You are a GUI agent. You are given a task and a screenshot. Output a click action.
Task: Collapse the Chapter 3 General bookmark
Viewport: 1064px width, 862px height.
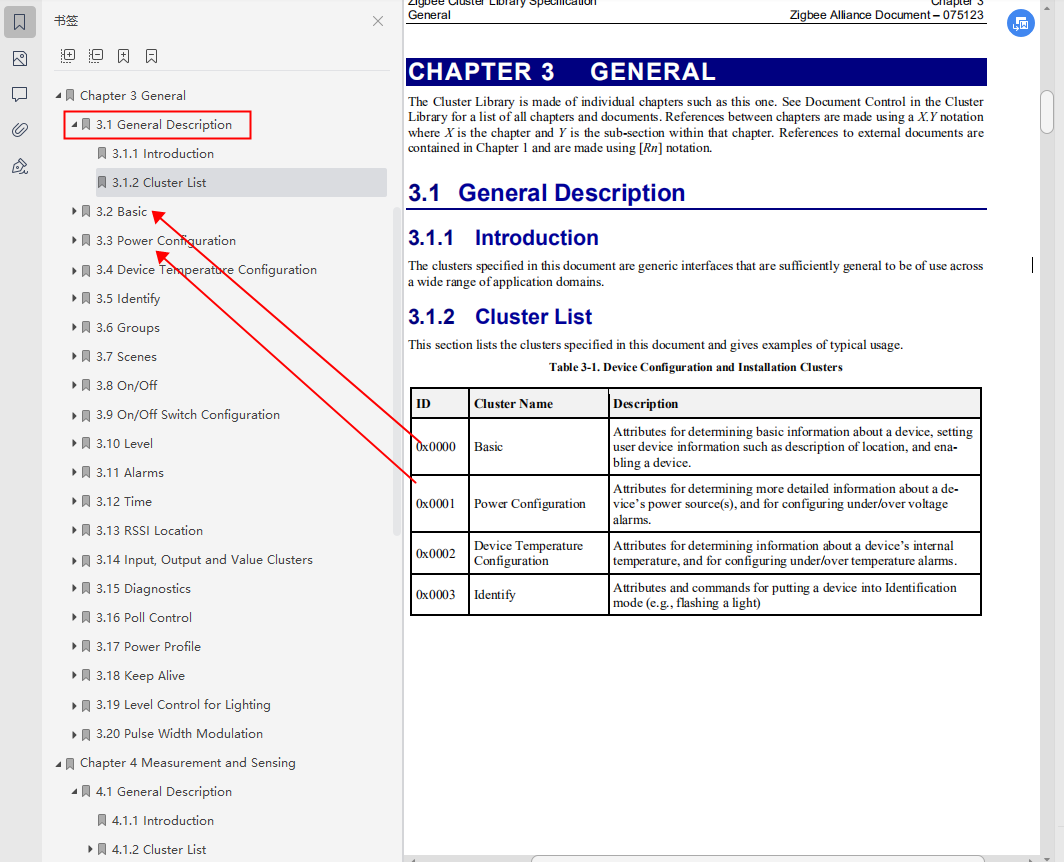point(59,95)
